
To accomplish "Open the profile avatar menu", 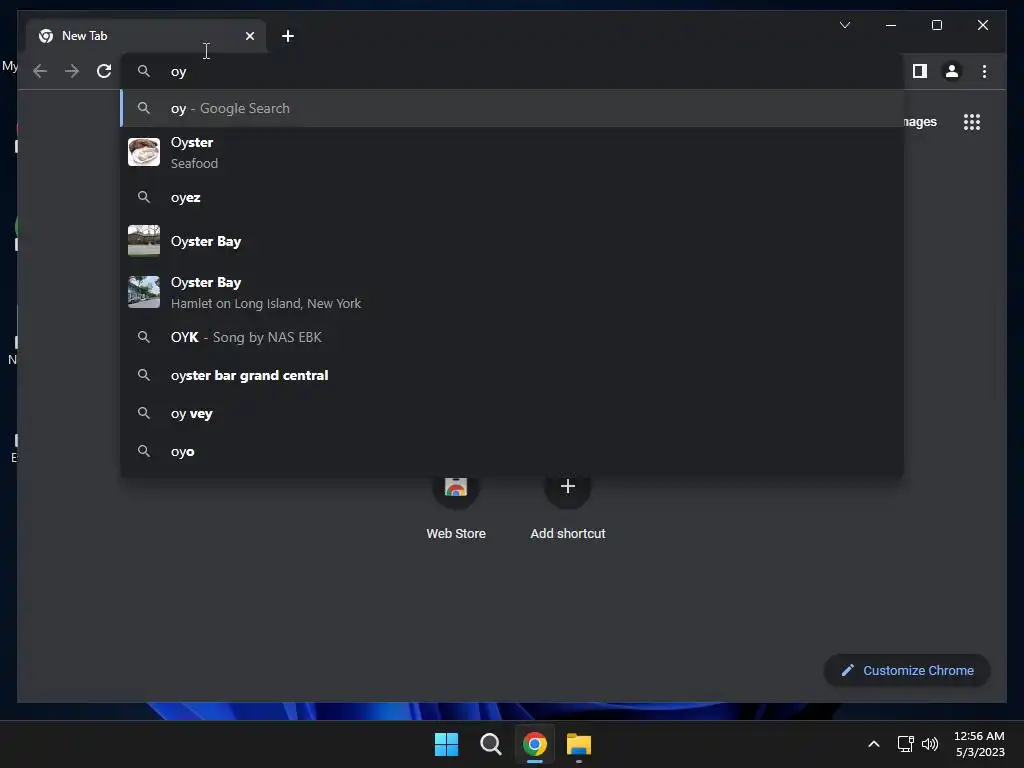I will click(952, 71).
